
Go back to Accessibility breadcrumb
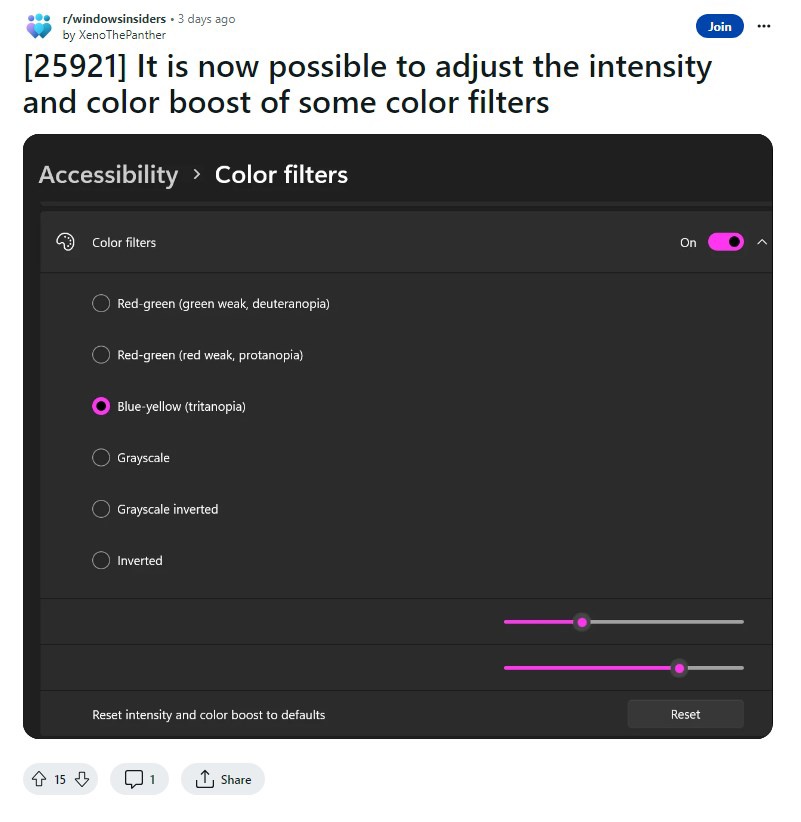[x=109, y=174]
